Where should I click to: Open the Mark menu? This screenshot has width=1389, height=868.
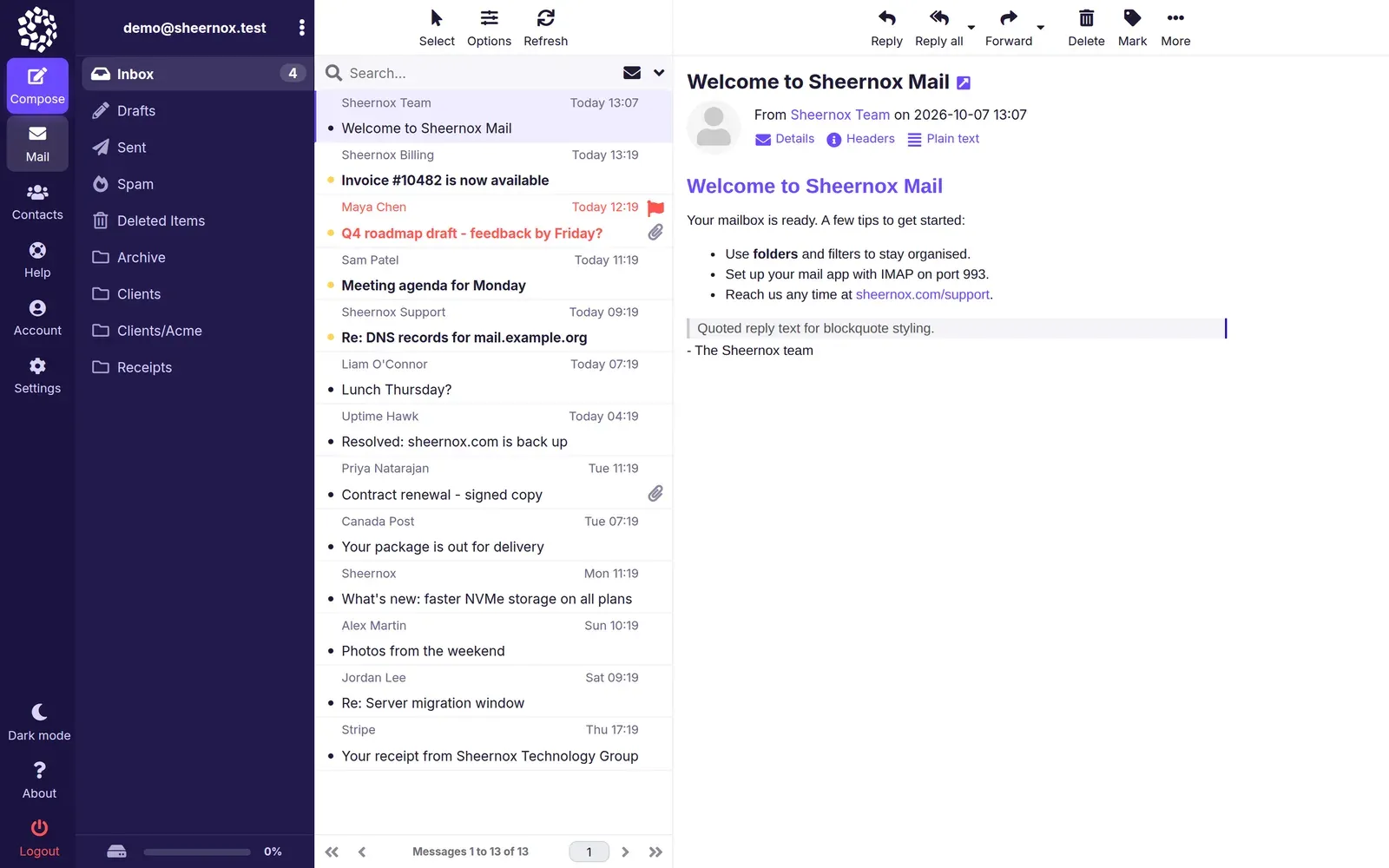(x=1132, y=28)
